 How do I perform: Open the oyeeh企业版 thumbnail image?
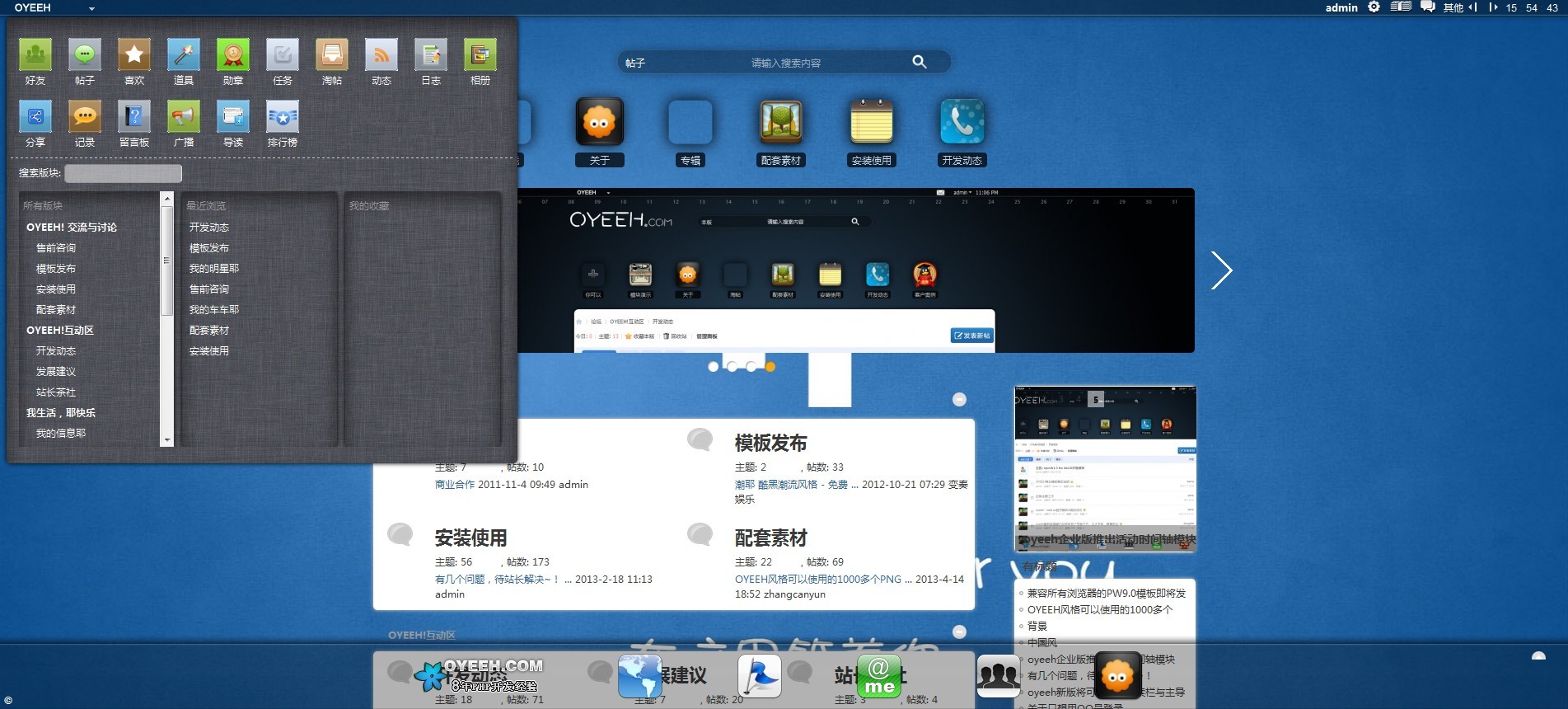[1105, 468]
